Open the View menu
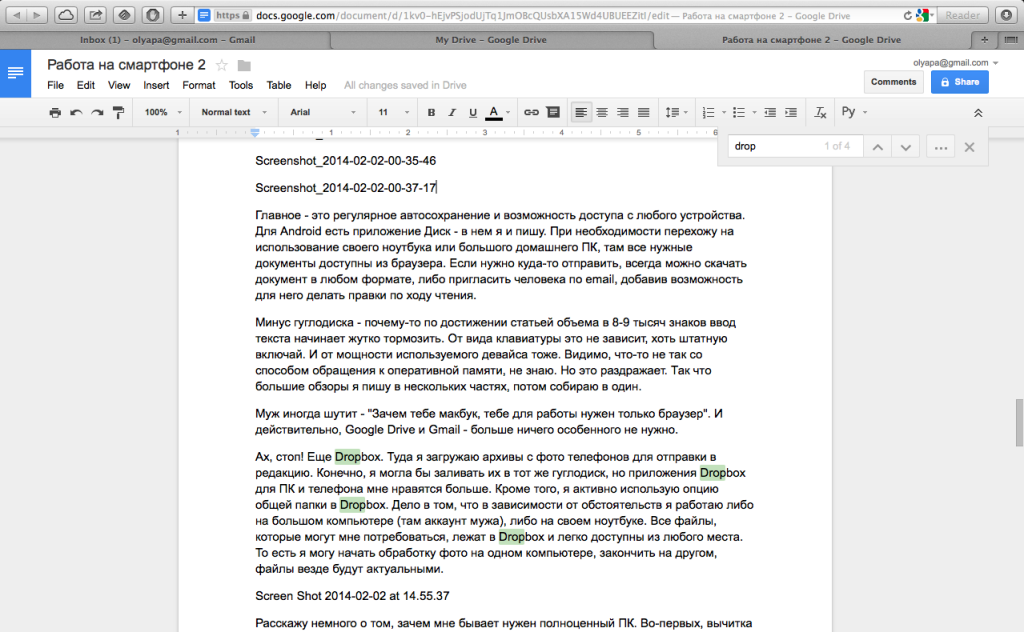 point(119,85)
